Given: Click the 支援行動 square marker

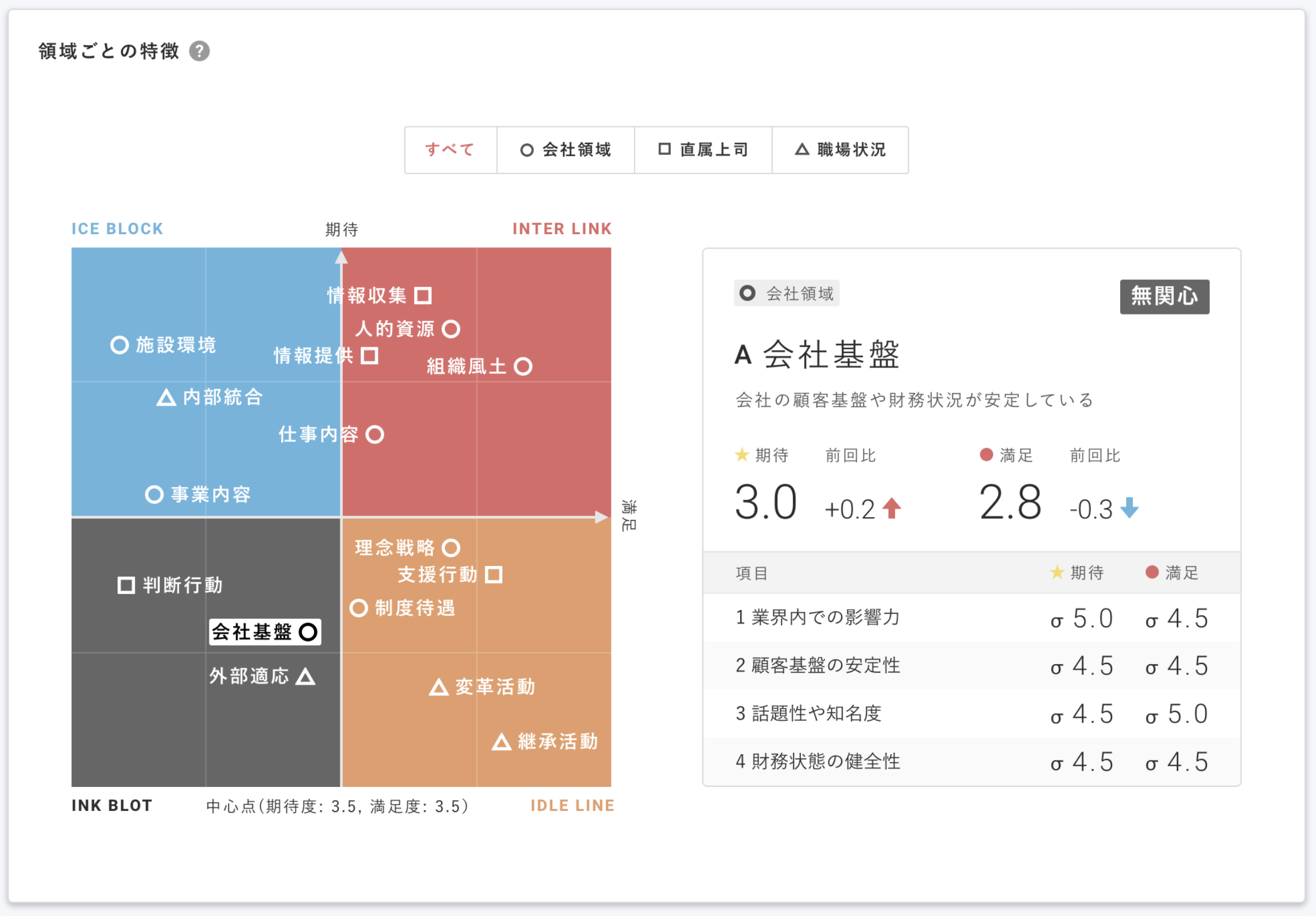Looking at the screenshot, I should tap(494, 575).
